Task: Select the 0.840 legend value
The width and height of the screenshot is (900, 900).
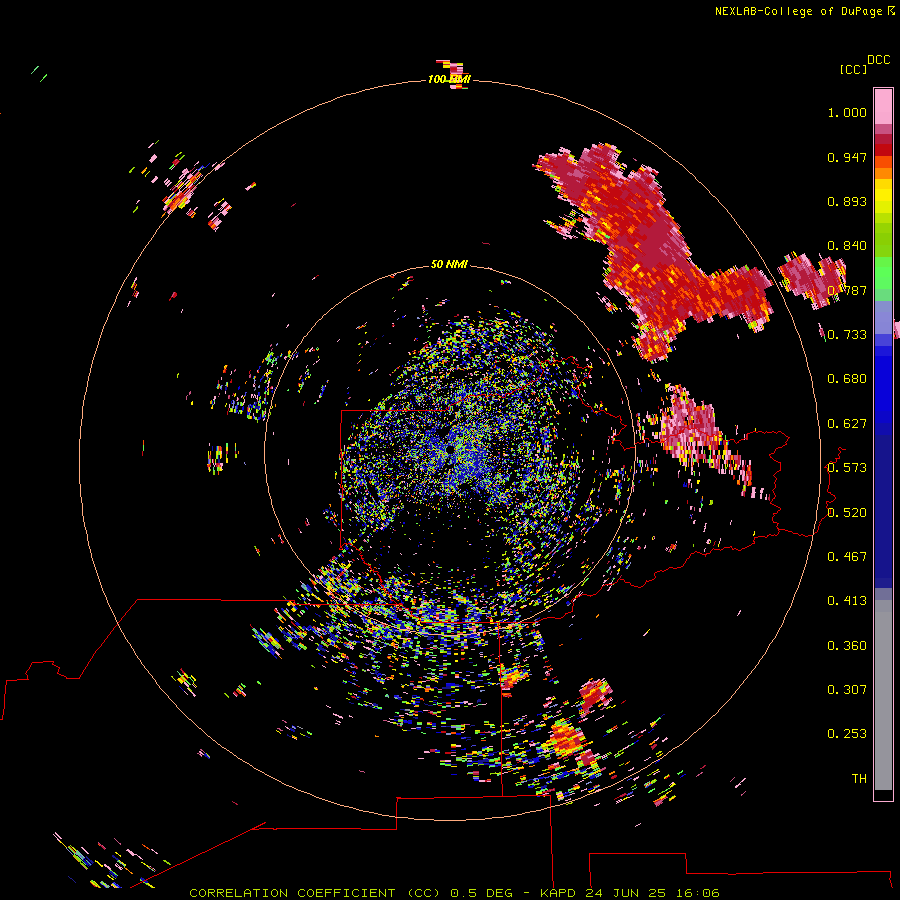Action: pyautogui.click(x=847, y=246)
